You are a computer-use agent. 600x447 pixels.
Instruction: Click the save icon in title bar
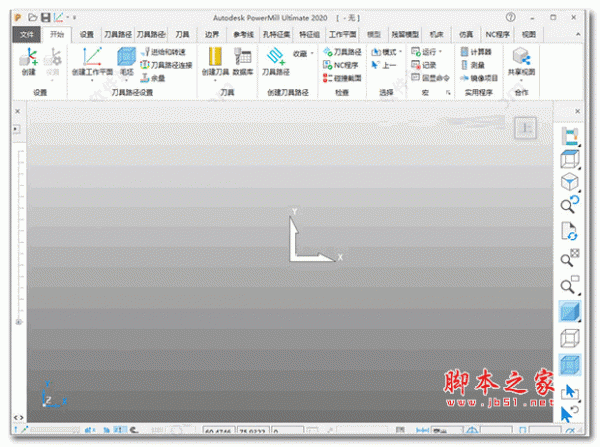pos(46,17)
